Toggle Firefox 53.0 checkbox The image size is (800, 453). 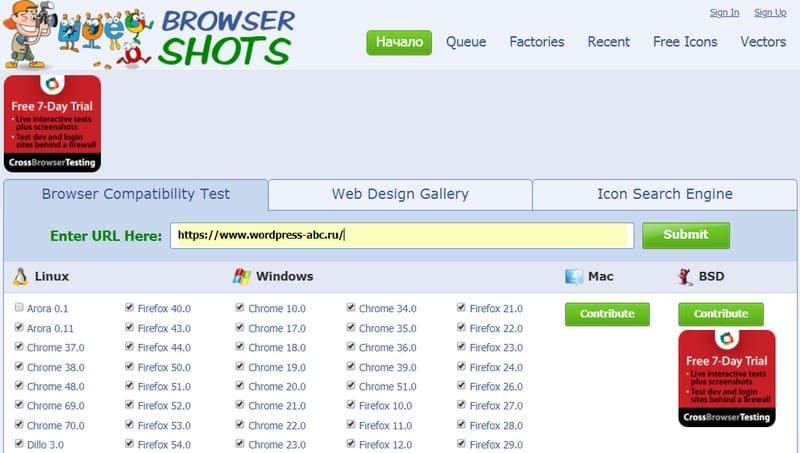coord(129,424)
